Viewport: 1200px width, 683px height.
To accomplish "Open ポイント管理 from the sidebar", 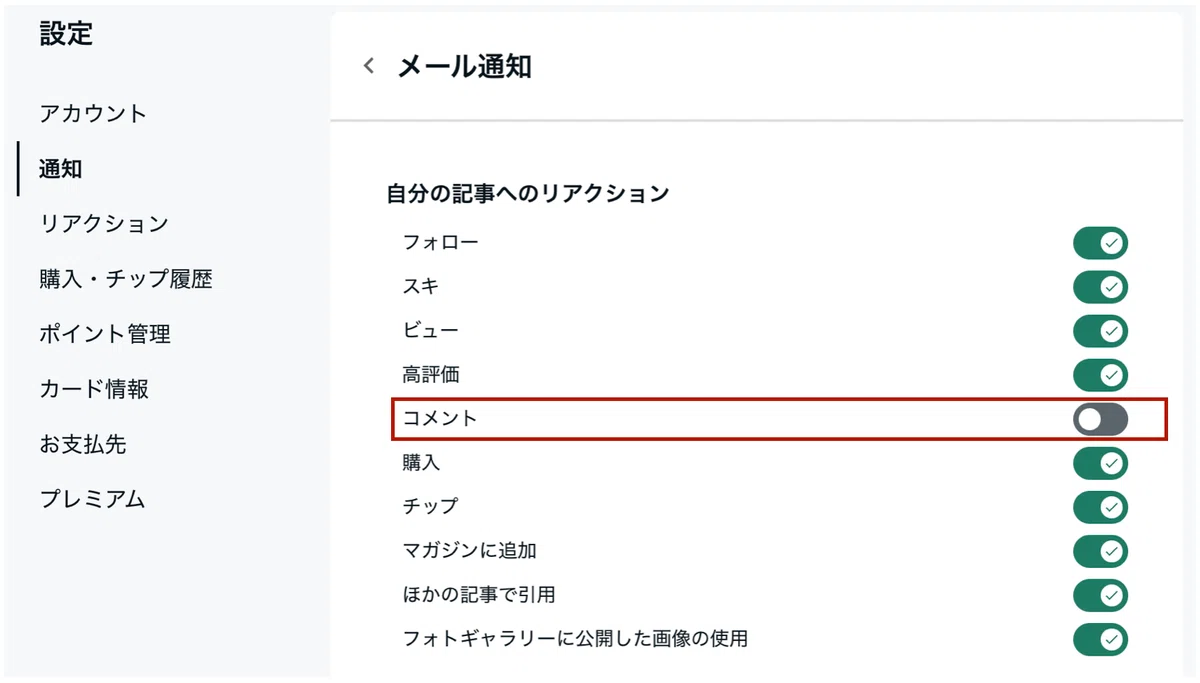I will (x=105, y=334).
